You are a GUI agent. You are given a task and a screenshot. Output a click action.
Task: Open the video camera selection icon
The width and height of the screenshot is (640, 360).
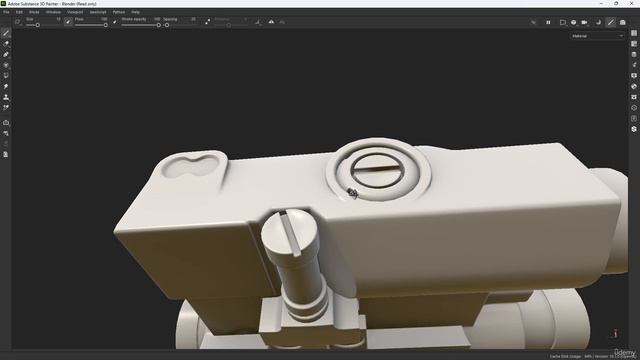click(x=584, y=22)
